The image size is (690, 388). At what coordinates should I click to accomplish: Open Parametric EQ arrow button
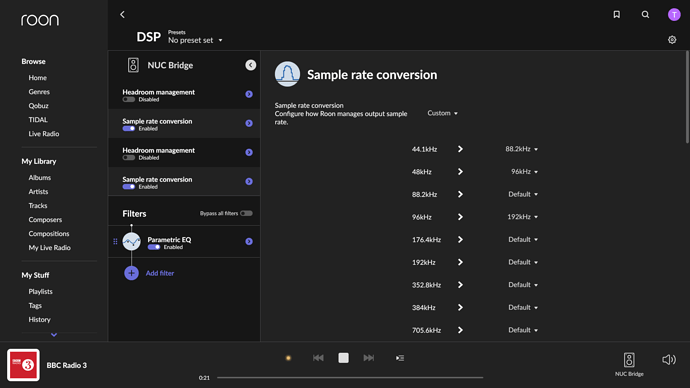(x=249, y=241)
